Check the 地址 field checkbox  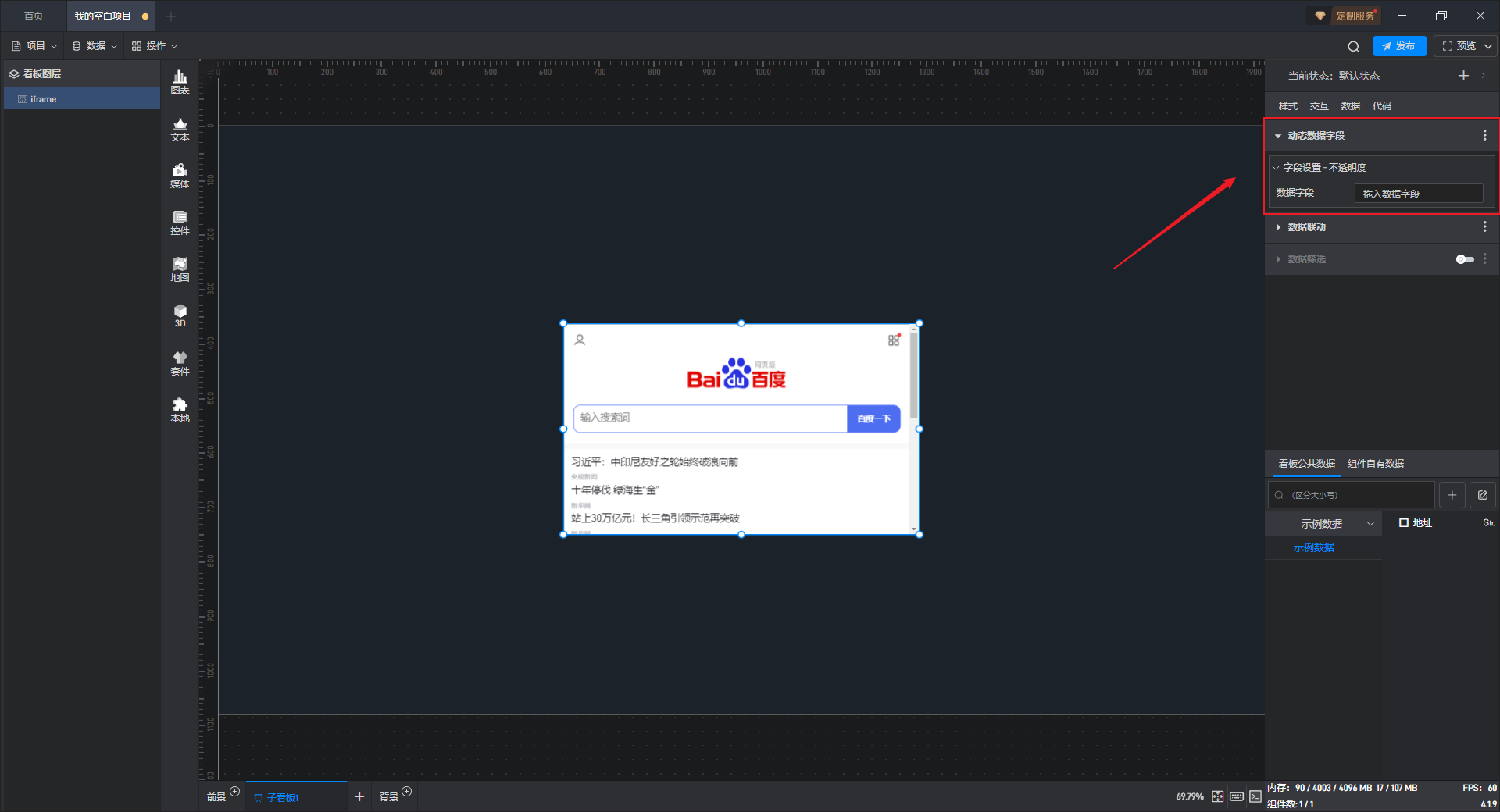(x=1404, y=523)
